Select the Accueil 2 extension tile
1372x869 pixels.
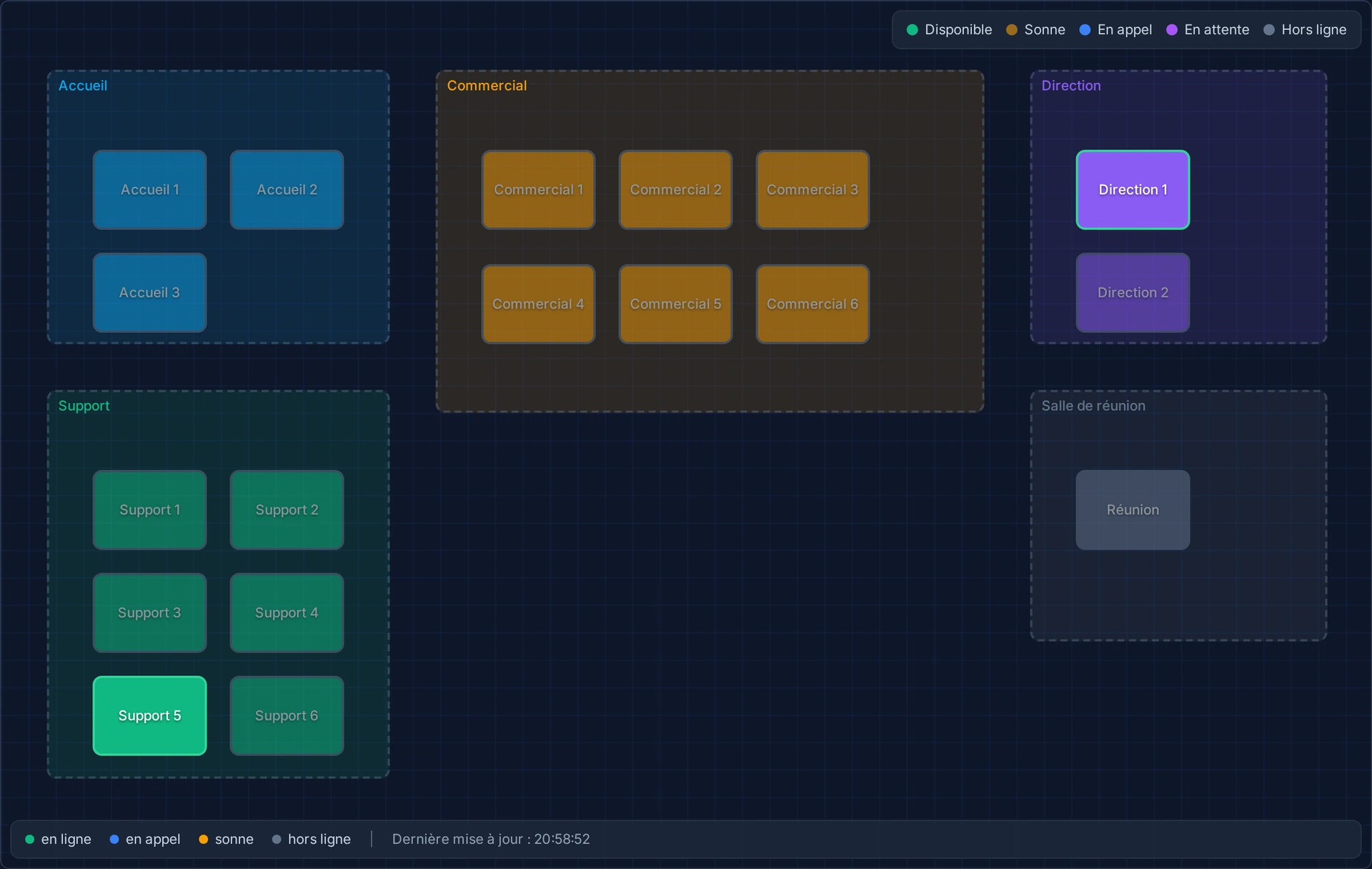[x=287, y=189]
